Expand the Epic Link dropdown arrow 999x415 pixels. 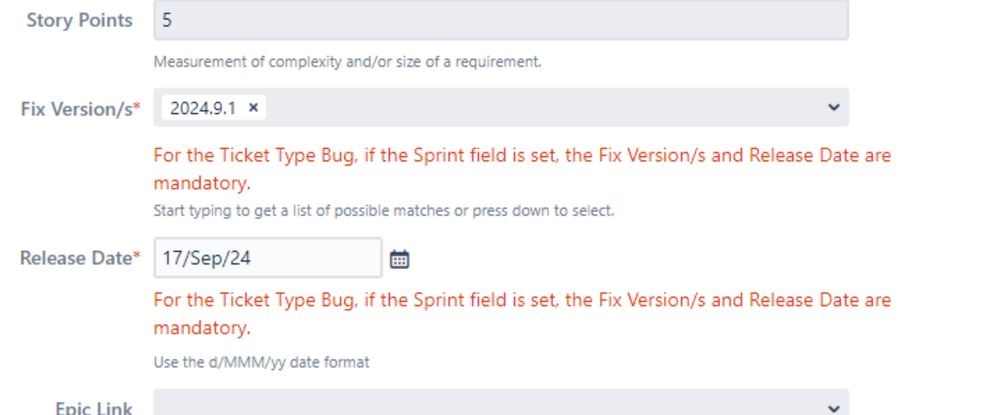click(x=833, y=408)
